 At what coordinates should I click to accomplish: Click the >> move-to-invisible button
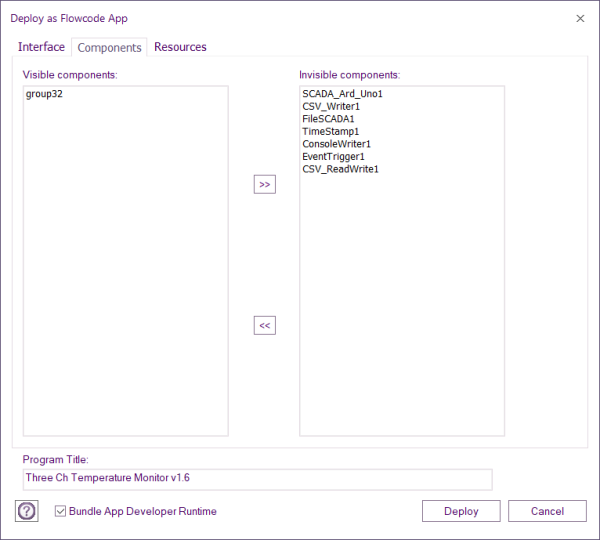264,184
